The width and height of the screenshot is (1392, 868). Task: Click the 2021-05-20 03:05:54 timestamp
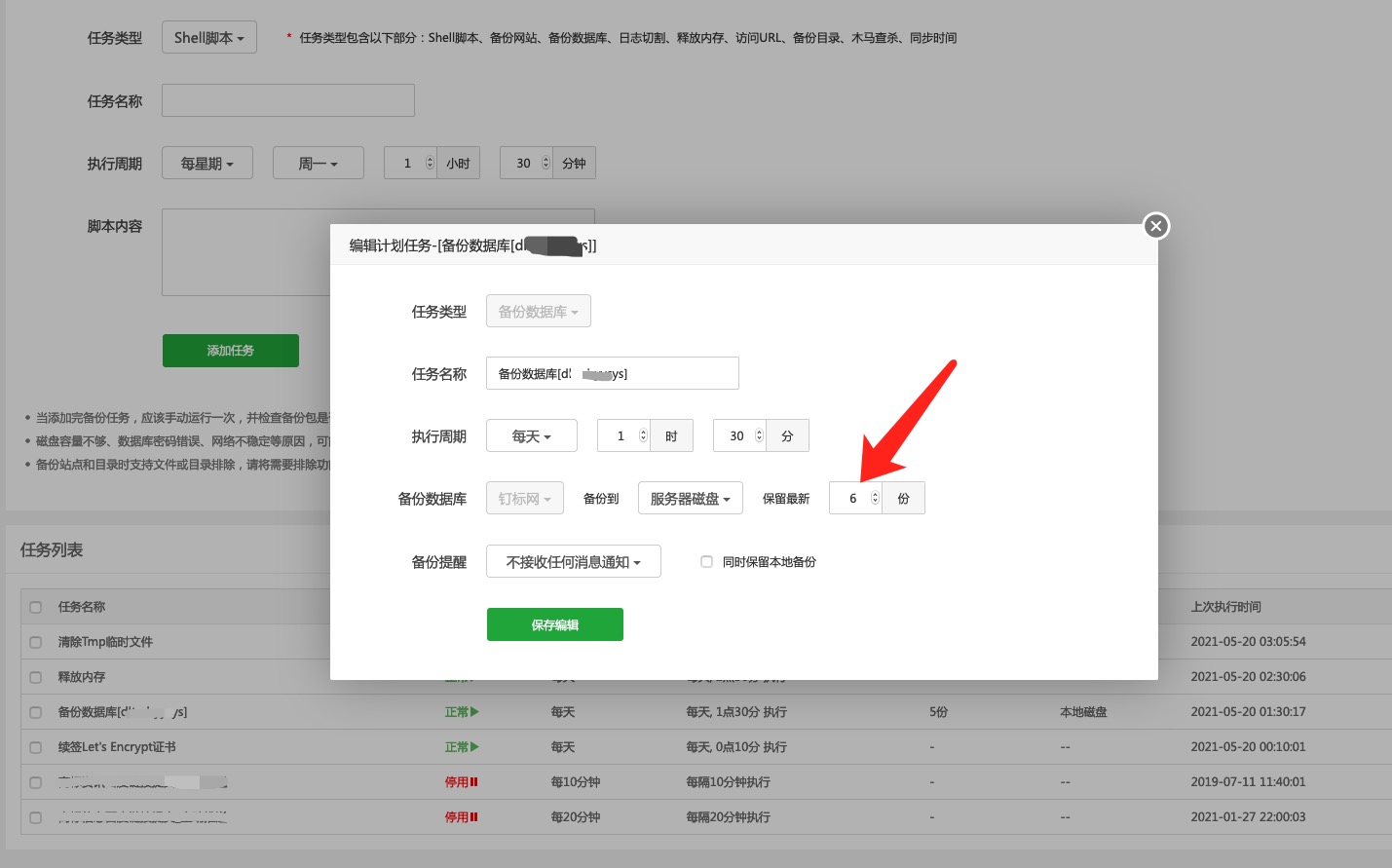1248,642
